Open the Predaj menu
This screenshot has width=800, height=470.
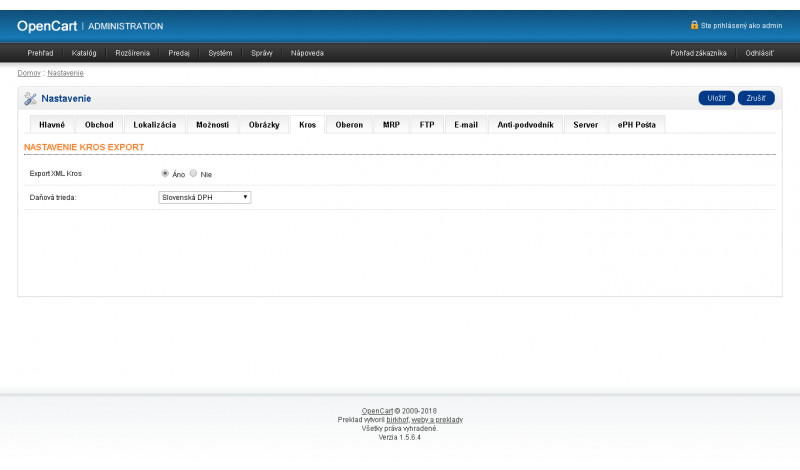pos(179,53)
